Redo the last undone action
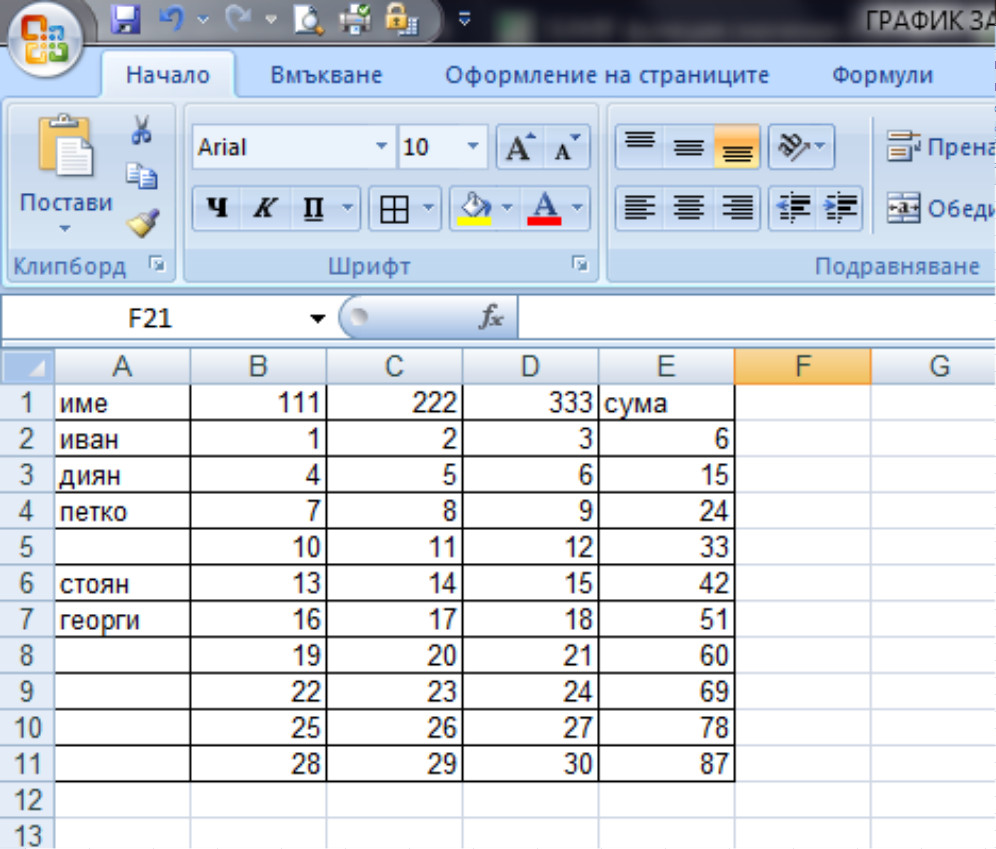The height and width of the screenshot is (849, 996). [x=238, y=19]
